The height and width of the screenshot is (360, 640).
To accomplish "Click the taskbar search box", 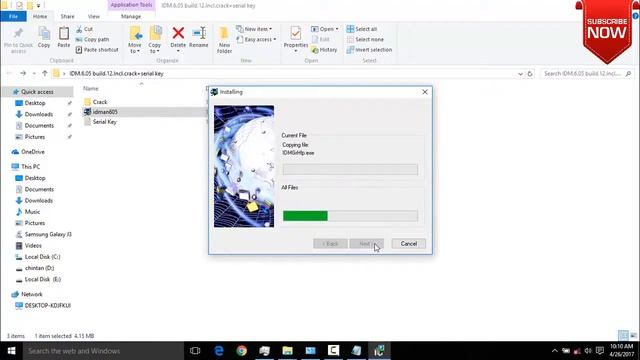I will pyautogui.click(x=103, y=351).
